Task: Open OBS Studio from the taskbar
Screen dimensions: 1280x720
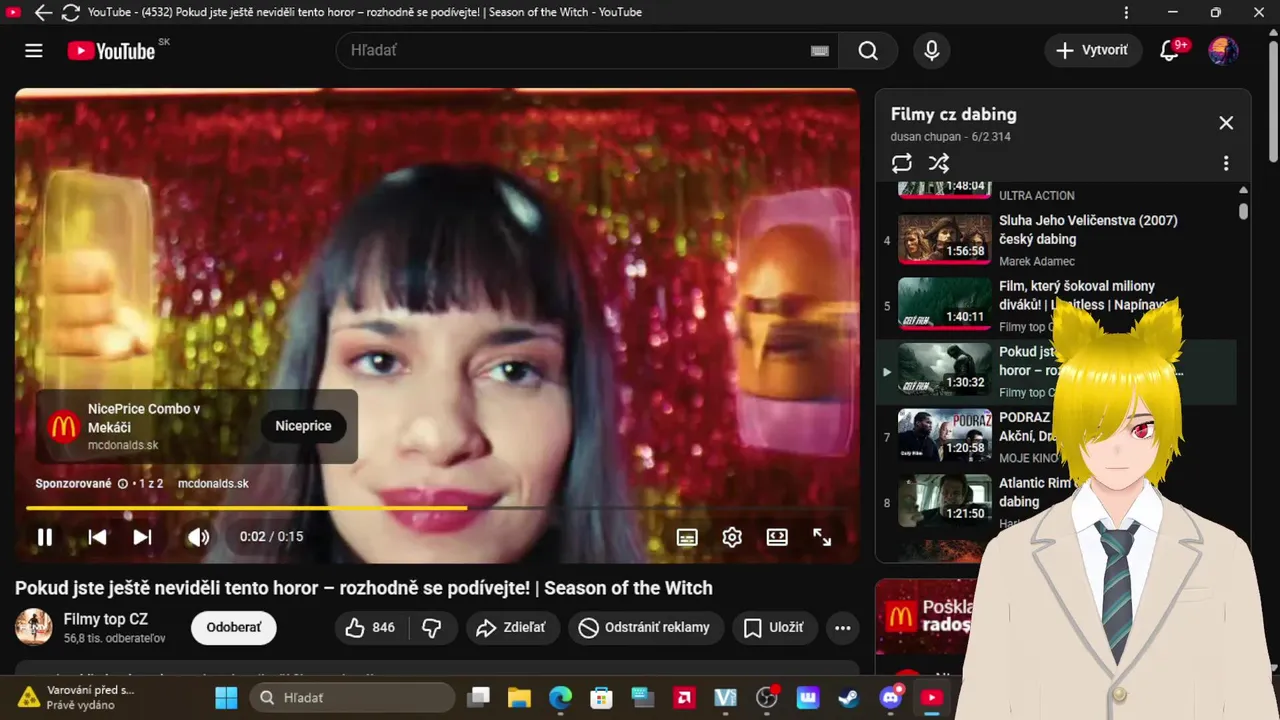Action: point(767,698)
